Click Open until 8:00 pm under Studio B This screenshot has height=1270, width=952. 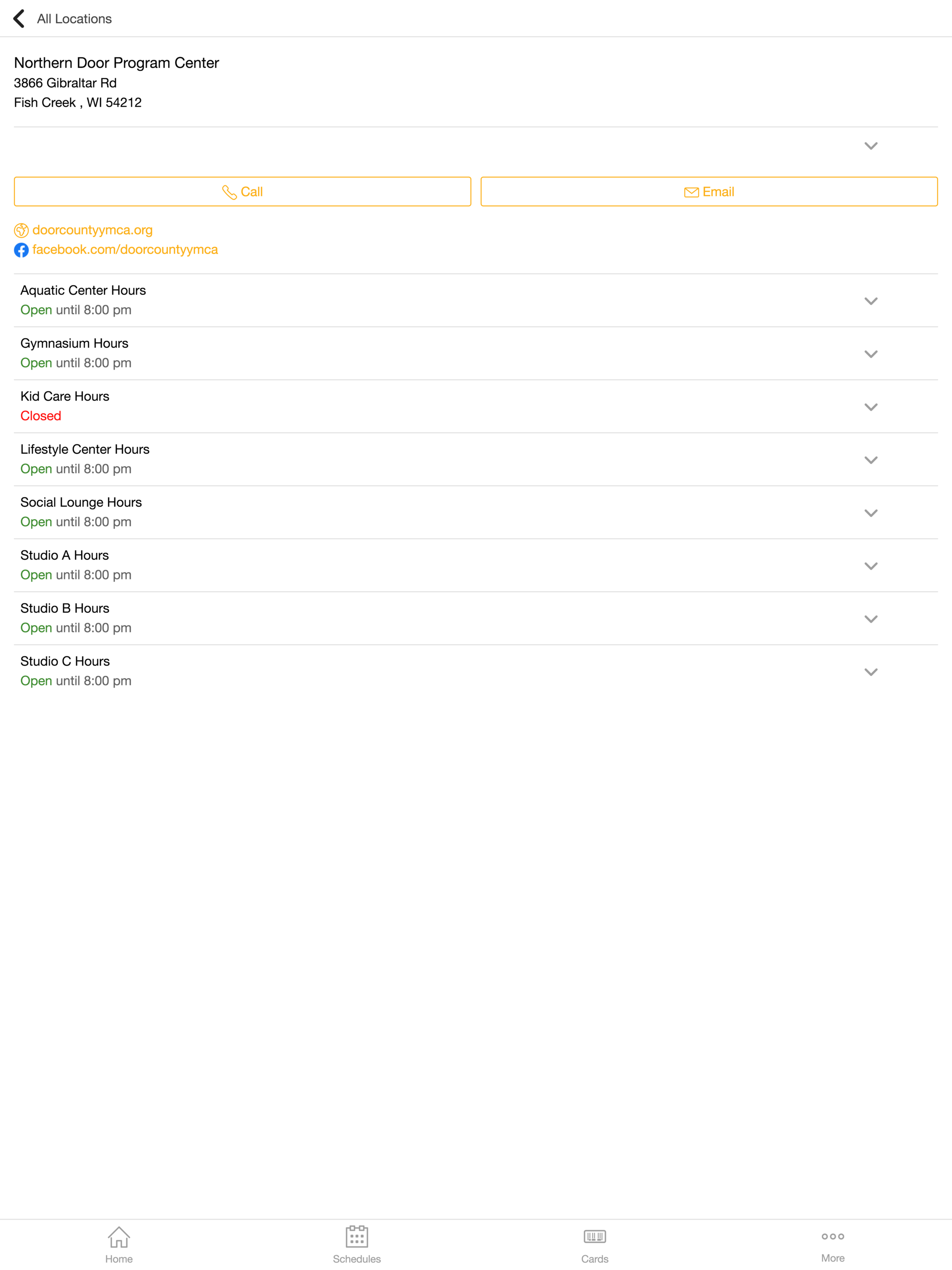(x=76, y=628)
